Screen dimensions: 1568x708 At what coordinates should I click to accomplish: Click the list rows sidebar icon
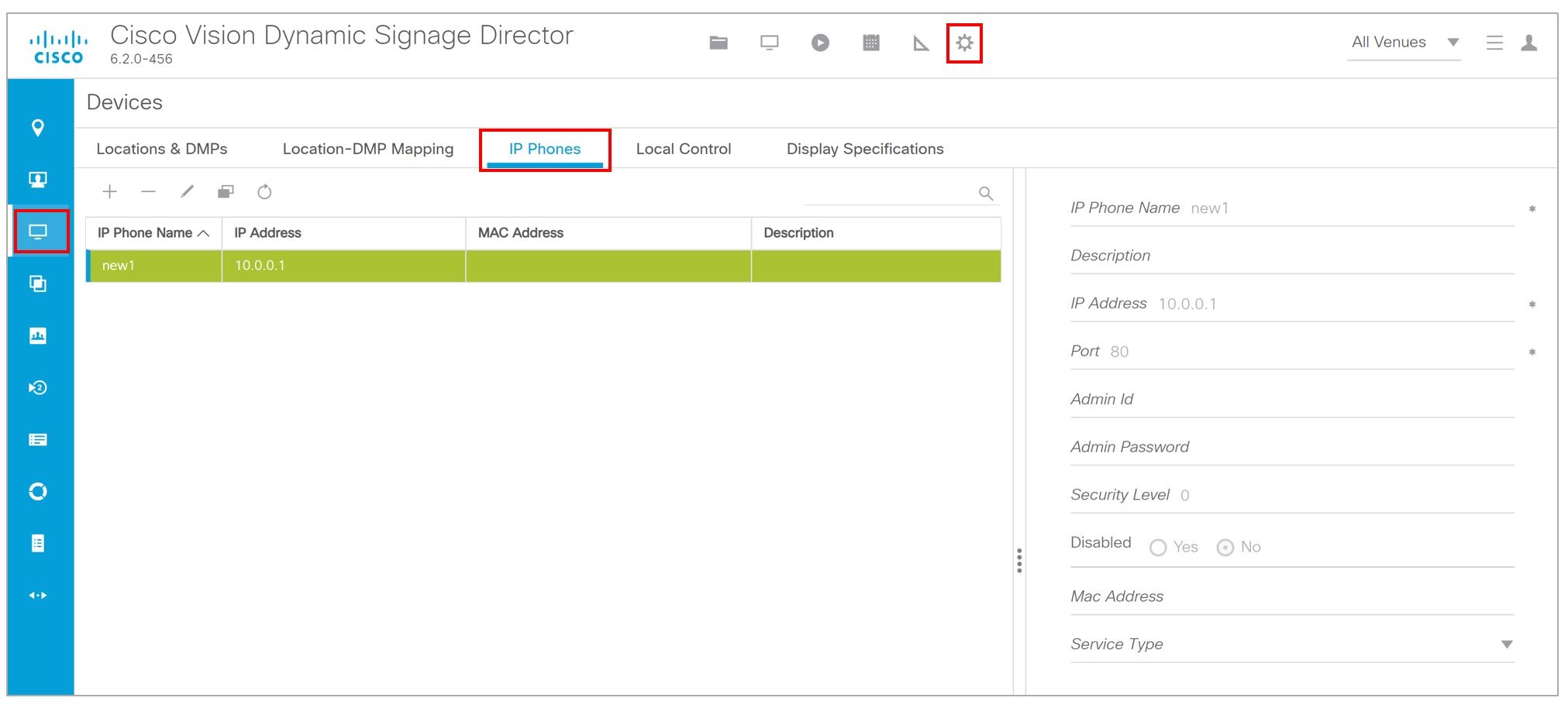[38, 440]
